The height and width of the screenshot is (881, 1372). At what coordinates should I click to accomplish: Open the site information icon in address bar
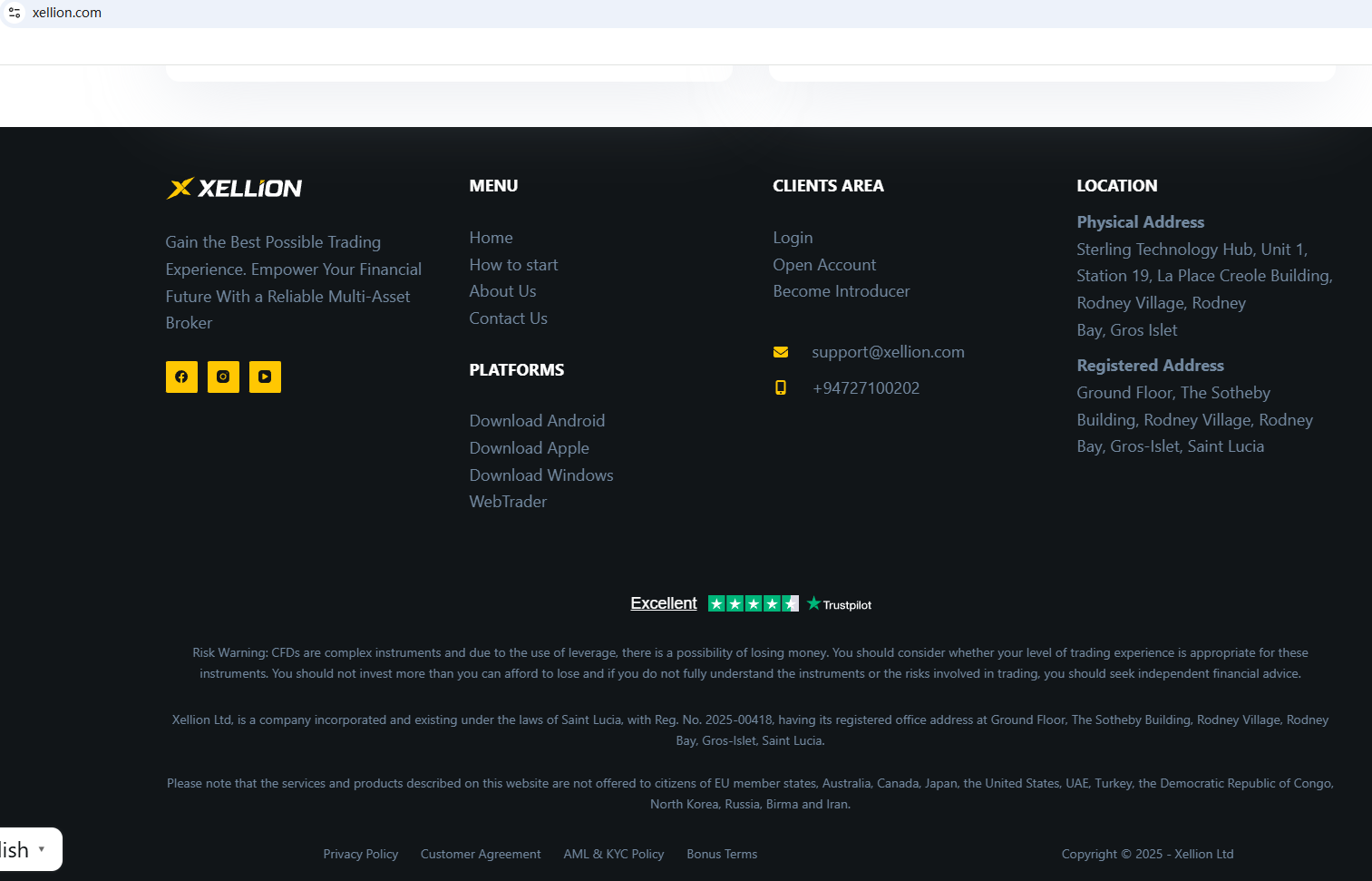(15, 13)
